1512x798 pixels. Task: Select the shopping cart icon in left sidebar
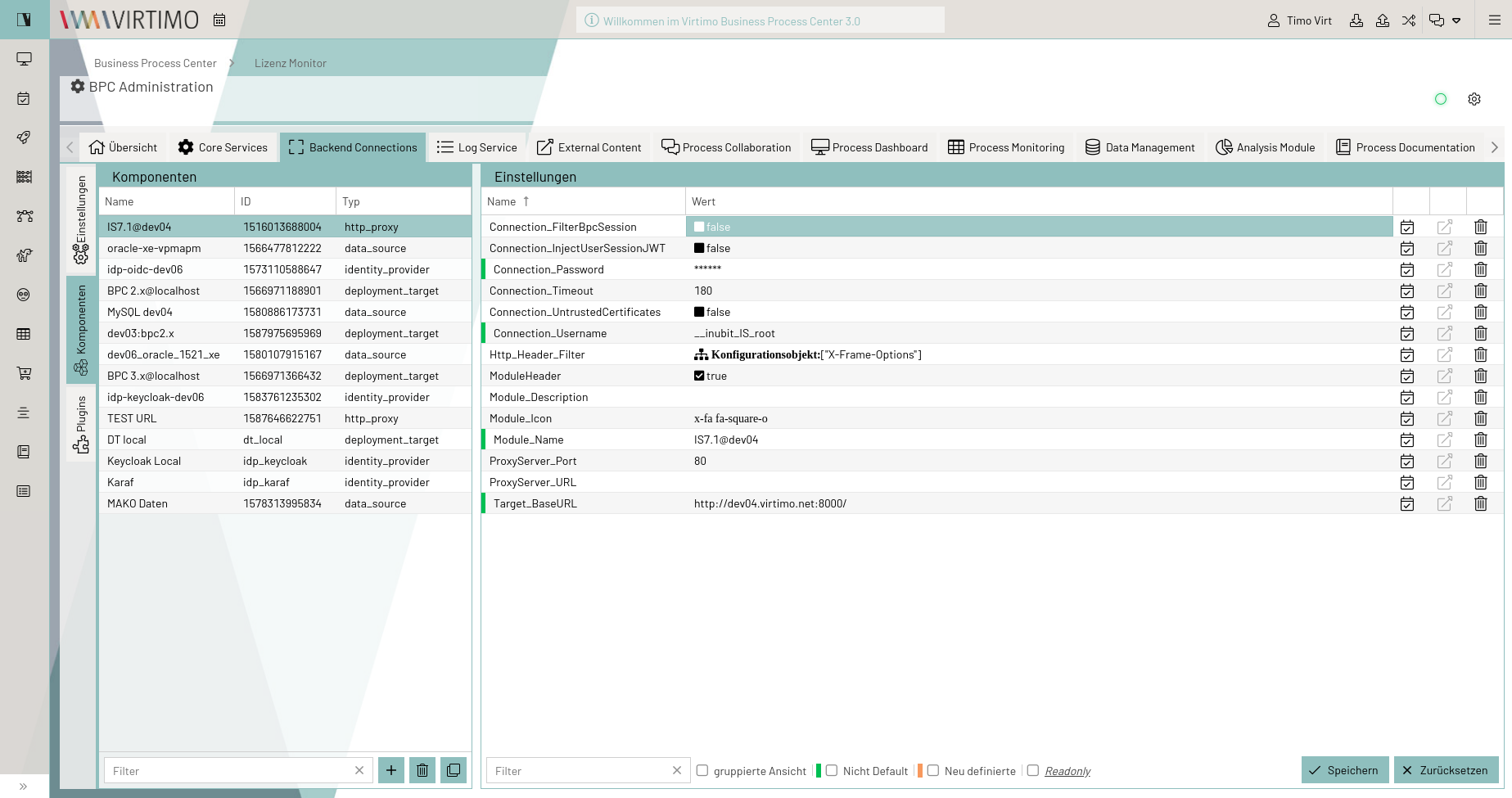tap(24, 373)
